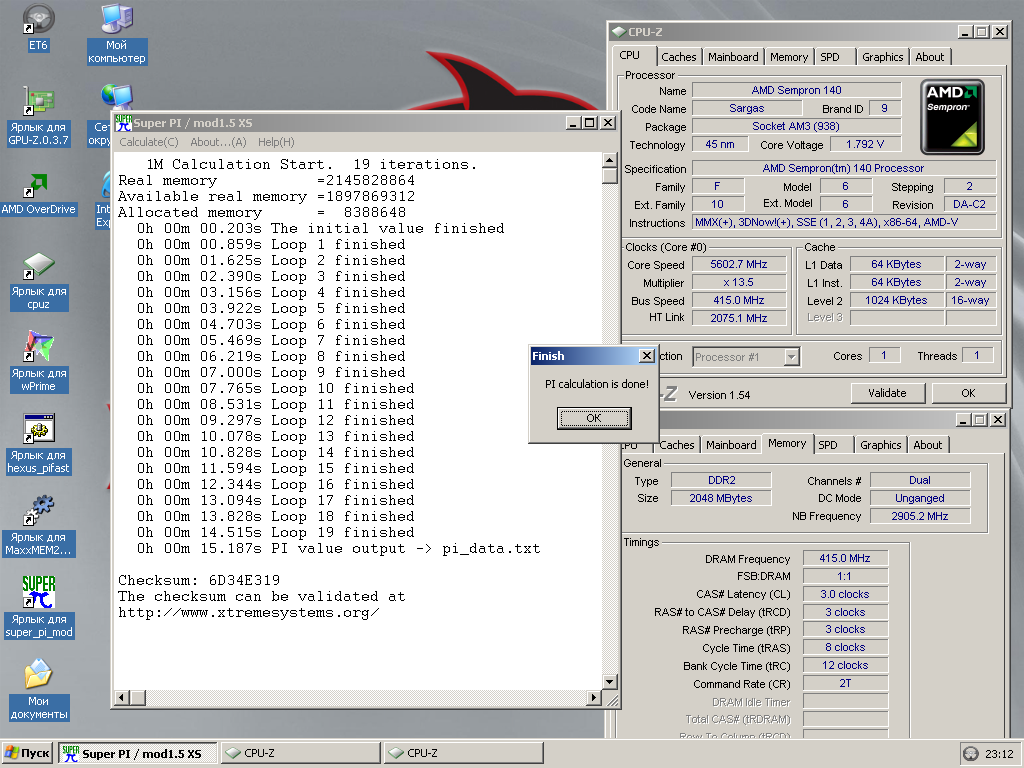The height and width of the screenshot is (768, 1024).
Task: Click Super PI vertical scrollbar down arrow
Action: tap(609, 682)
